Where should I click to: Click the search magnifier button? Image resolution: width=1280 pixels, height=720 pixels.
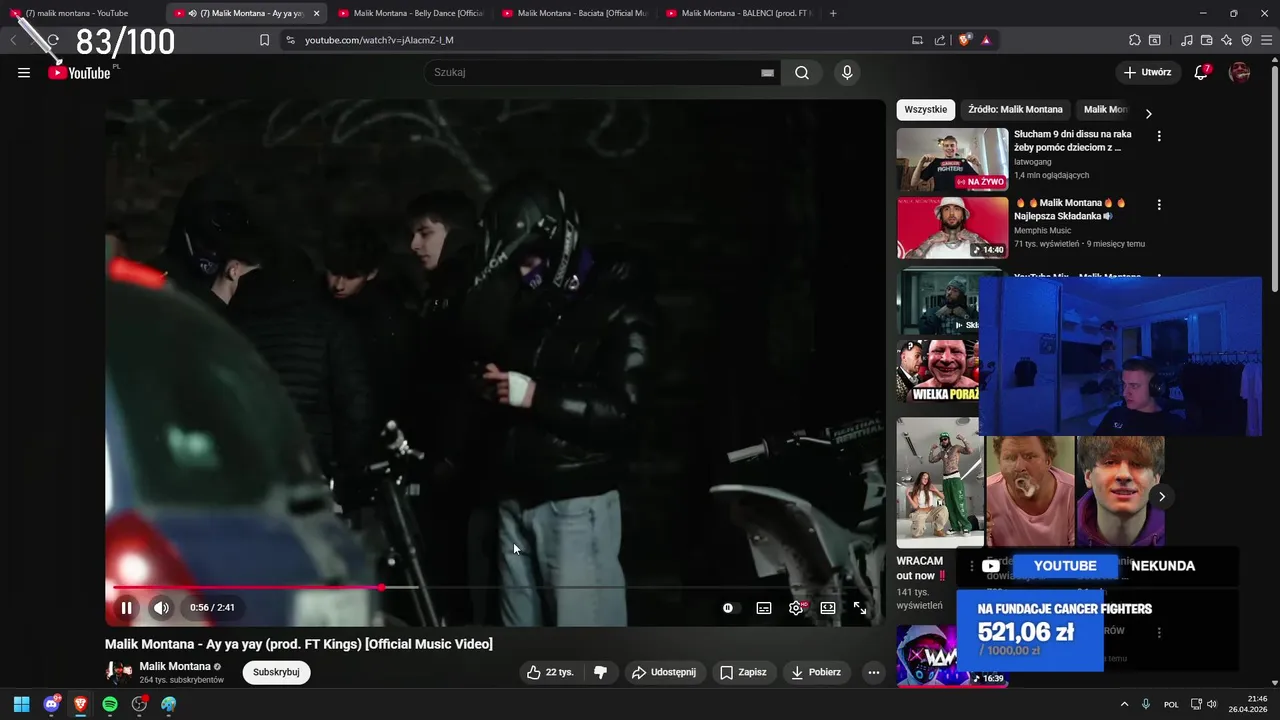(x=802, y=72)
